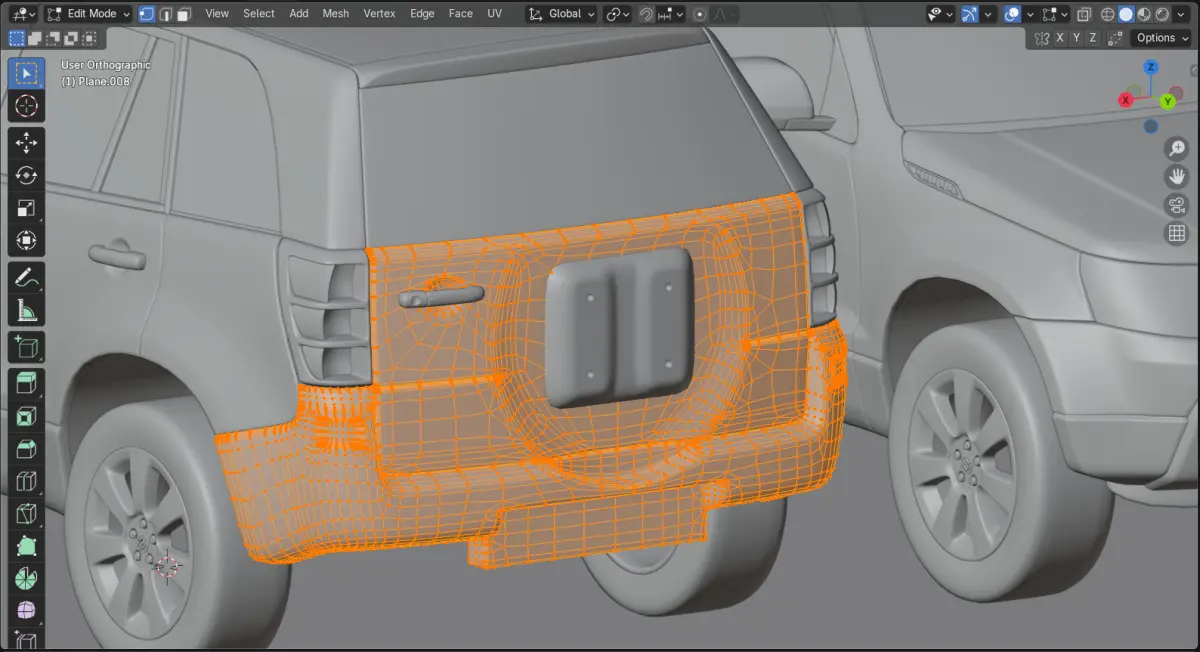Select the Knife tool

point(27,515)
